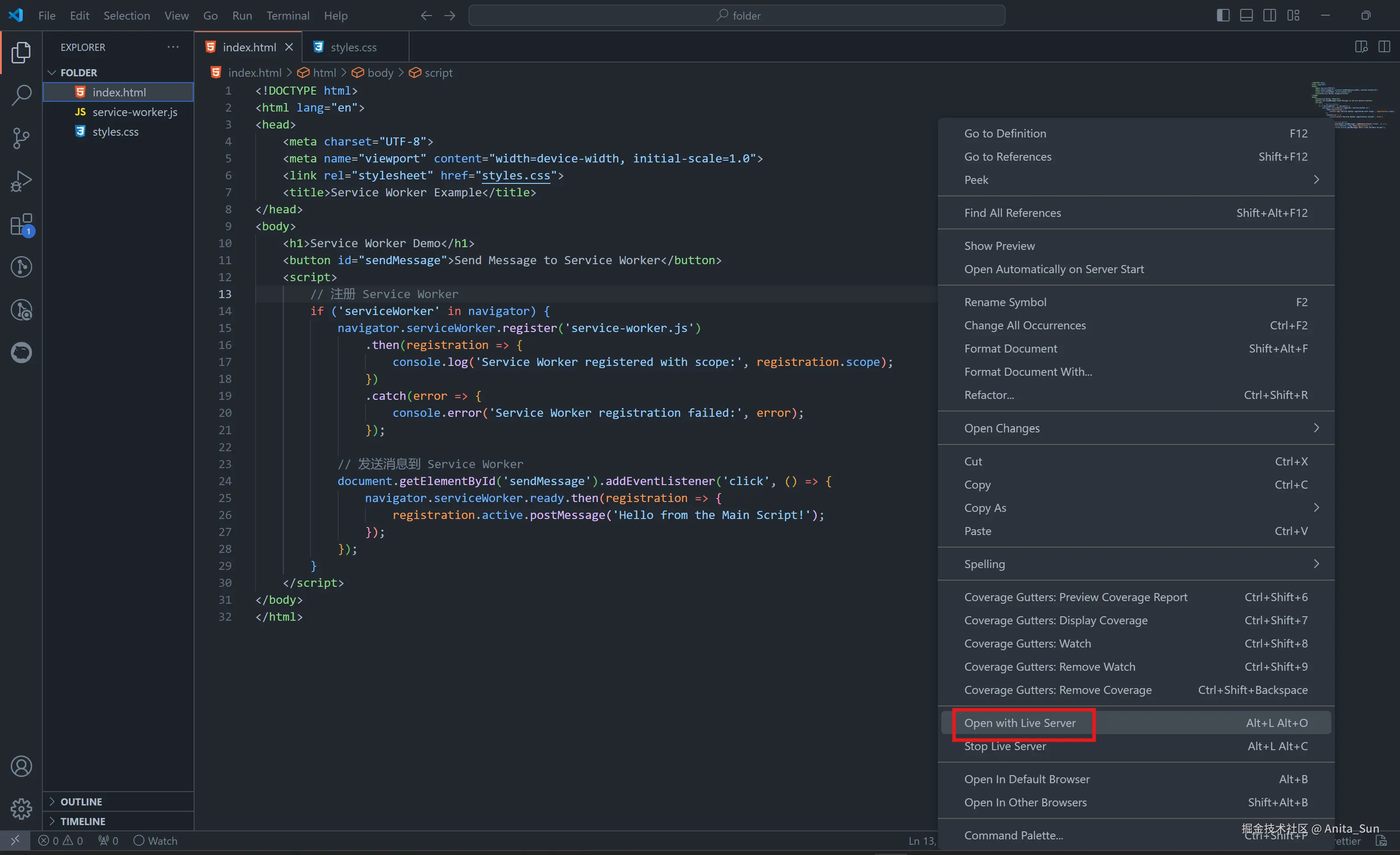This screenshot has height=855, width=1400.
Task: Open Manage gear settings icon
Action: click(x=21, y=809)
